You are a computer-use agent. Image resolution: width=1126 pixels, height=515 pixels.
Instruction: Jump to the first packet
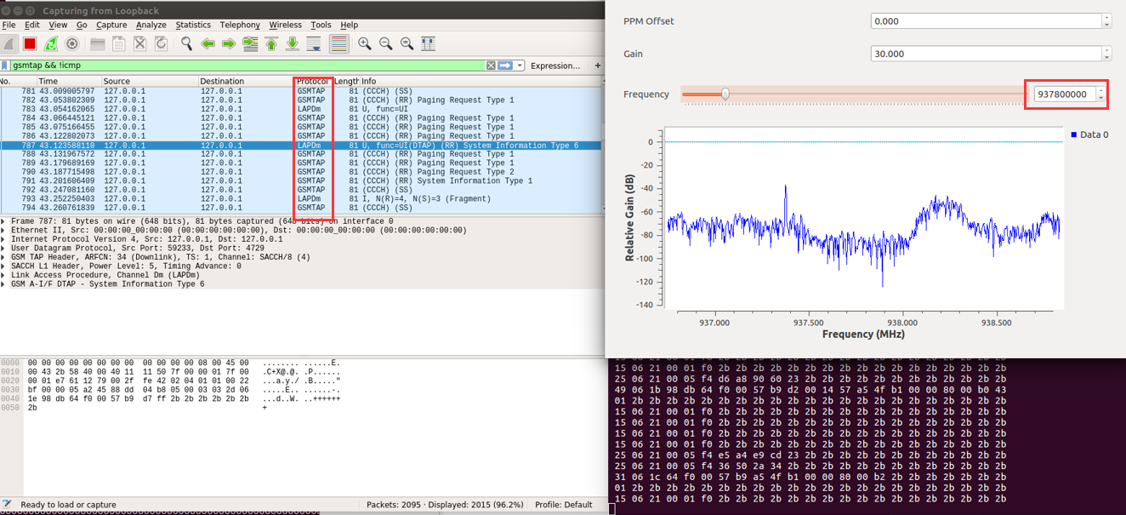coord(271,44)
